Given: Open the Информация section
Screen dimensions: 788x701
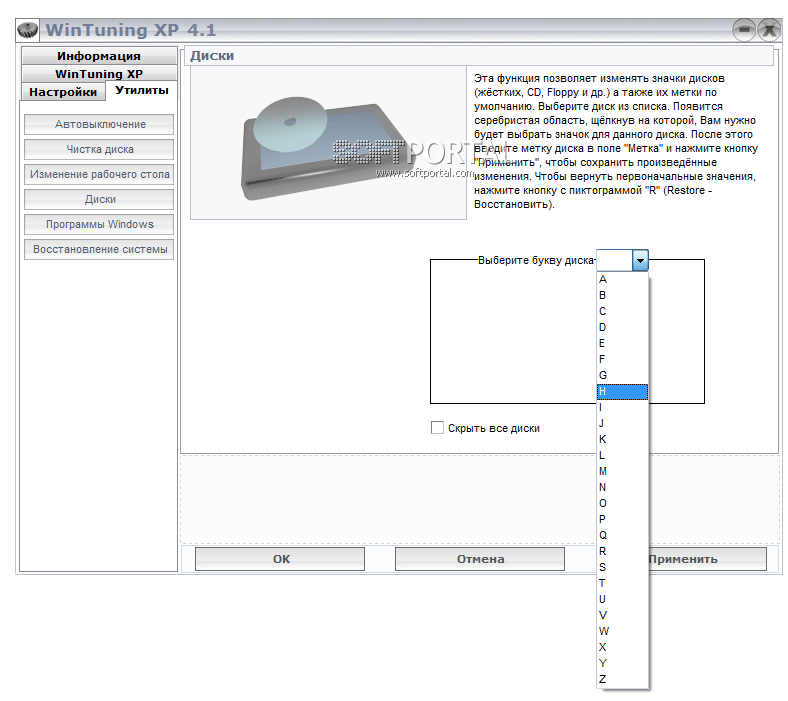Looking at the screenshot, I should click(x=99, y=56).
